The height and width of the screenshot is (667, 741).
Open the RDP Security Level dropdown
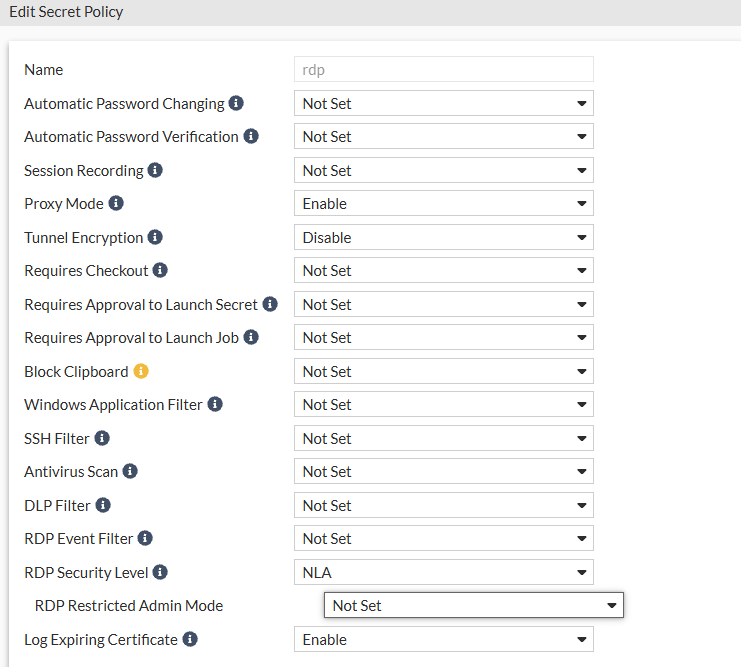coord(443,572)
